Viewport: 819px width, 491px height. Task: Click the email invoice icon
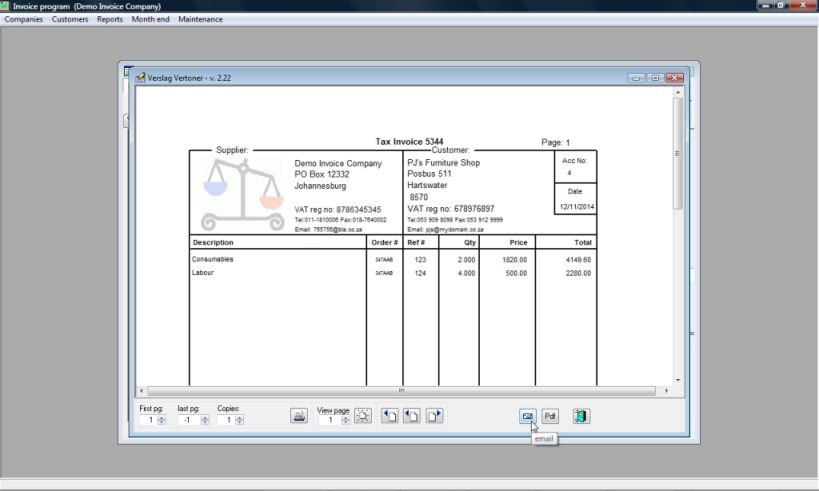[x=527, y=417]
